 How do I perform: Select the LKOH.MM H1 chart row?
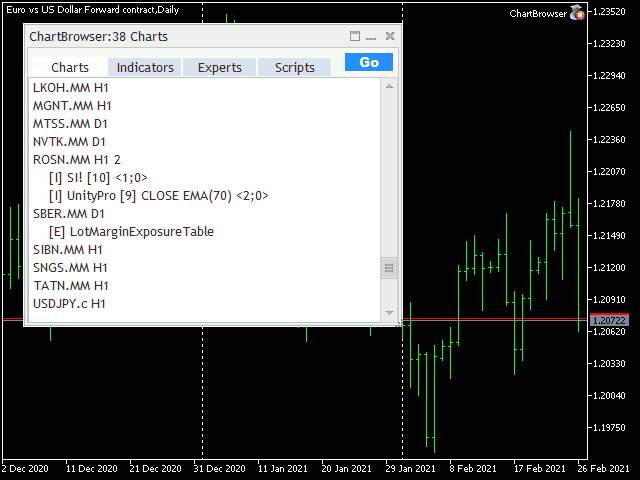[205, 88]
